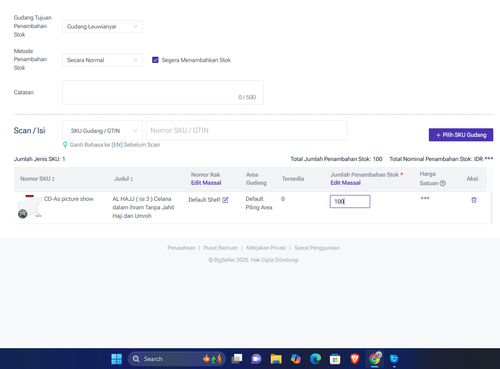This screenshot has width=500, height=369.
Task: Open the Syarat Penggunaan footer link
Action: point(317,248)
